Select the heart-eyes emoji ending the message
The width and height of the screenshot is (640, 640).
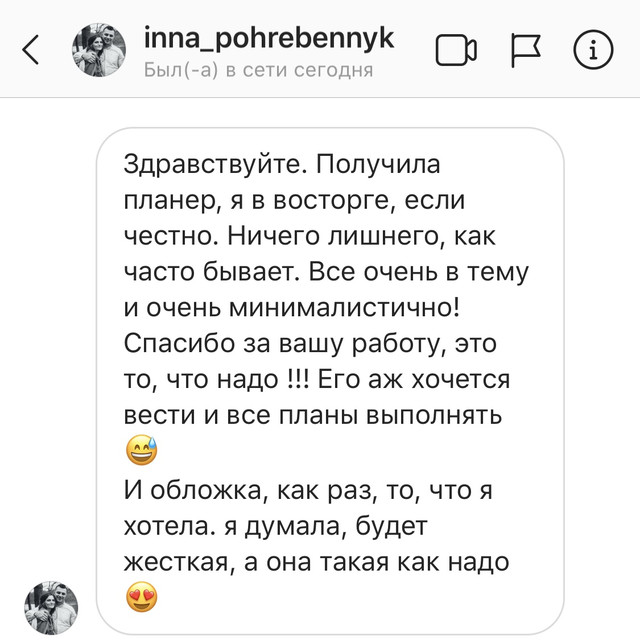pyautogui.click(x=142, y=597)
